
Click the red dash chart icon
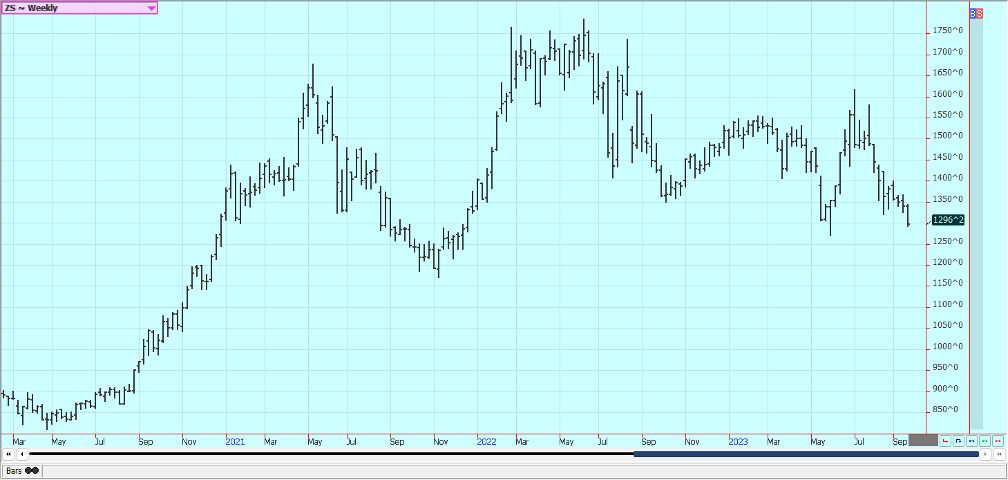pyautogui.click(x=997, y=440)
